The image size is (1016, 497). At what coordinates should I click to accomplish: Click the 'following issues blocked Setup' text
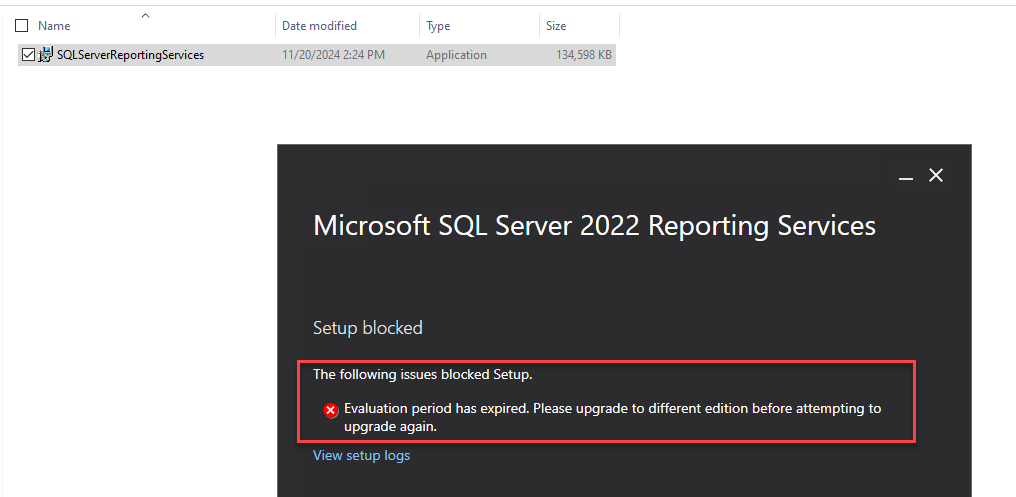pyautogui.click(x=422, y=375)
